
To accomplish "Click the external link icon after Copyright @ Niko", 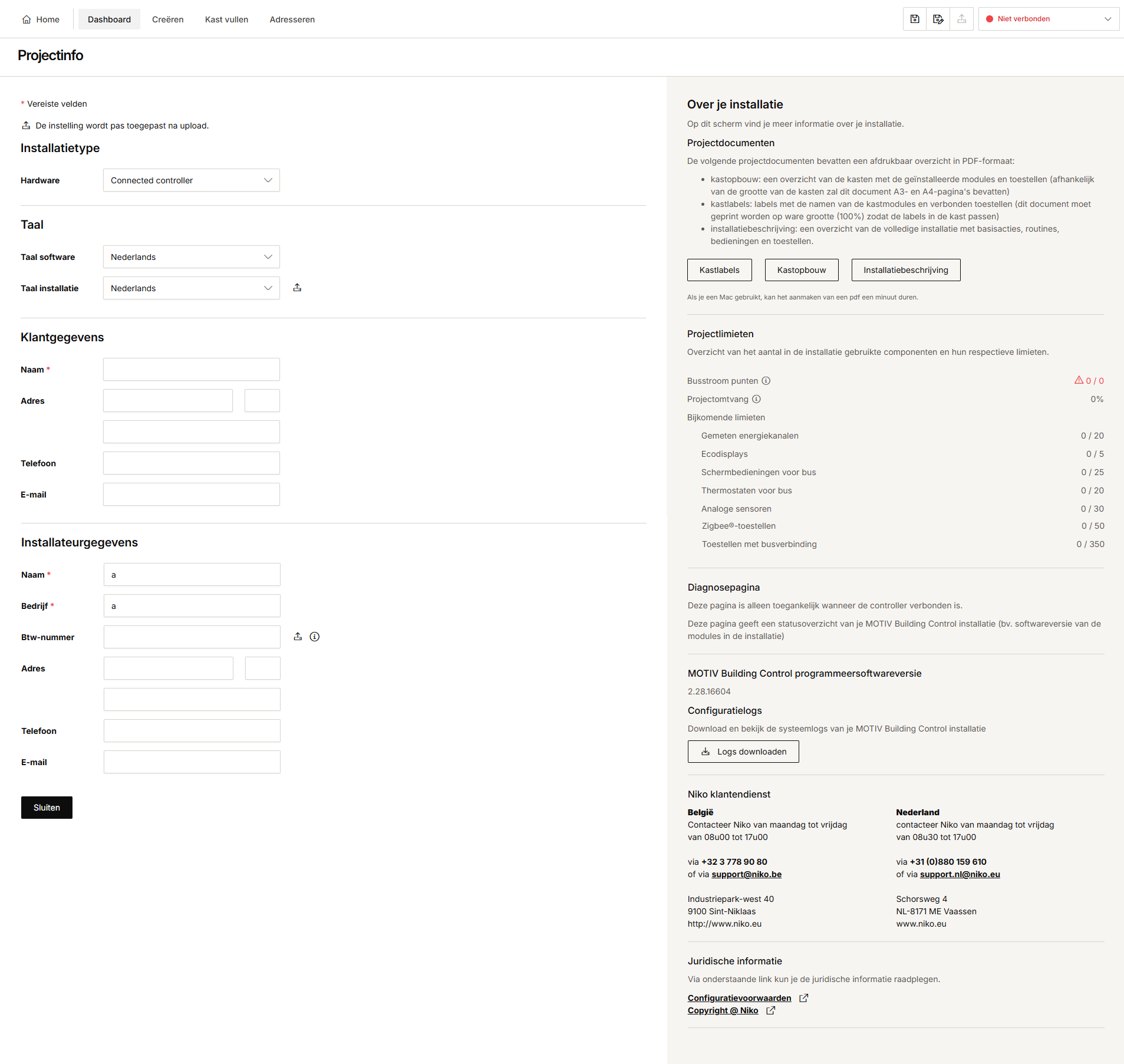I will [770, 1010].
